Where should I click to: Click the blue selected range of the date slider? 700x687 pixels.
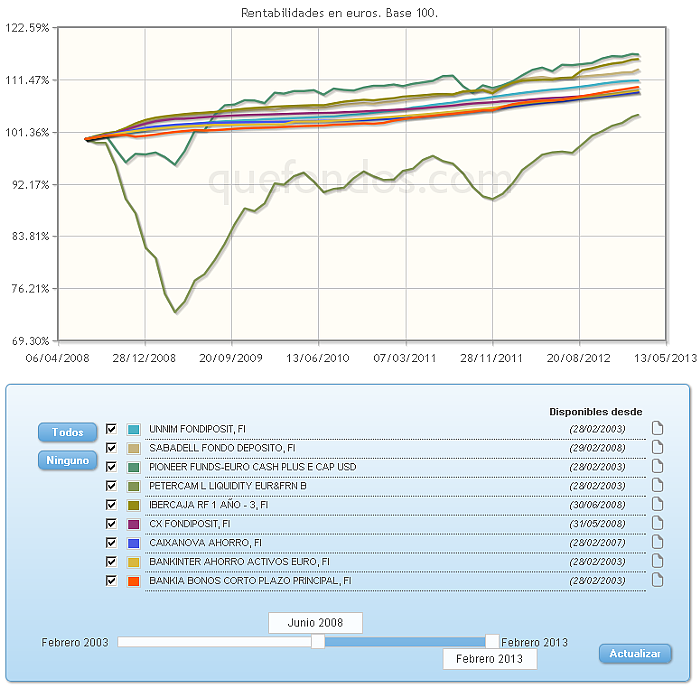click(x=405, y=642)
